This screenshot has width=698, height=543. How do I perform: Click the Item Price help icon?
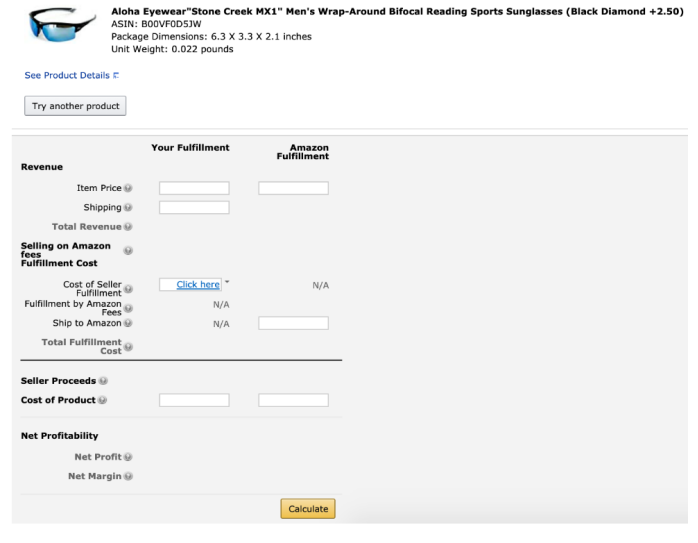click(x=128, y=188)
